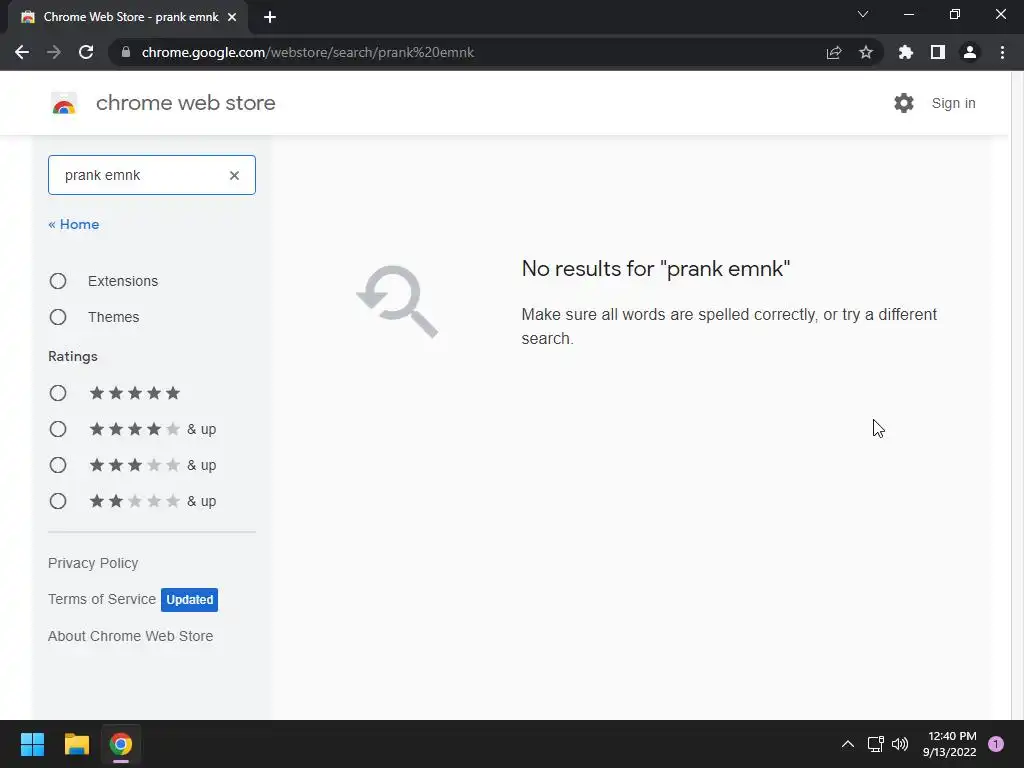Filter by four stars & up
This screenshot has width=1024, height=768.
[58, 429]
